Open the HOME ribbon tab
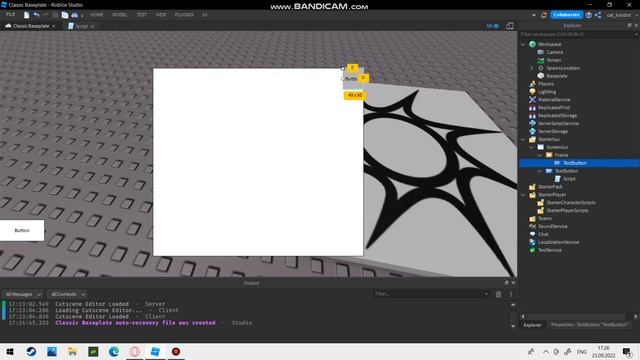Screen dimensions: 640x360 click(97, 15)
